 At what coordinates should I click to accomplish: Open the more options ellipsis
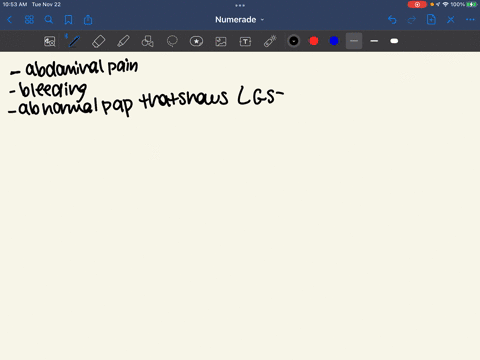click(x=470, y=20)
